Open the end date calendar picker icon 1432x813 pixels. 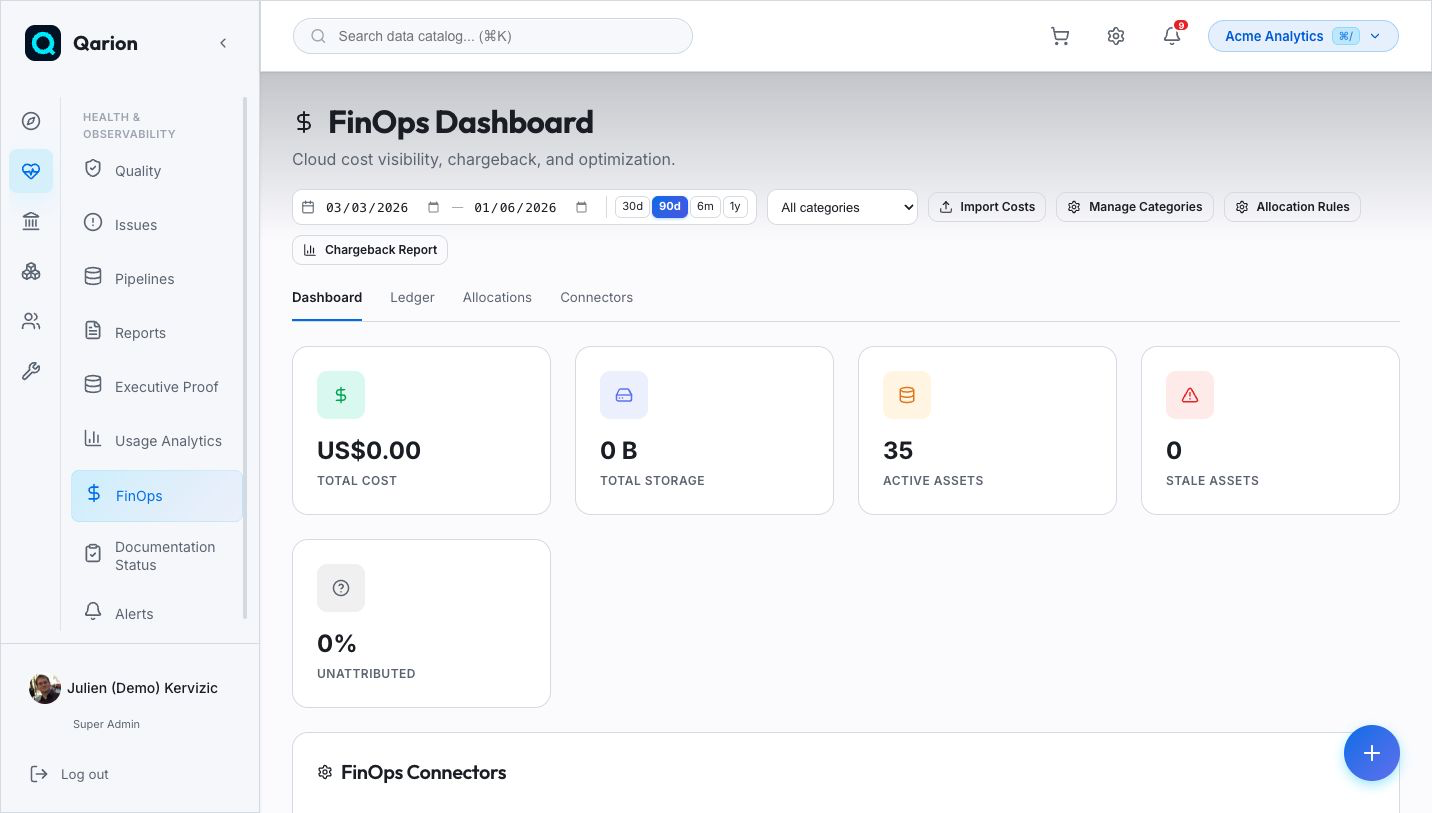point(581,208)
